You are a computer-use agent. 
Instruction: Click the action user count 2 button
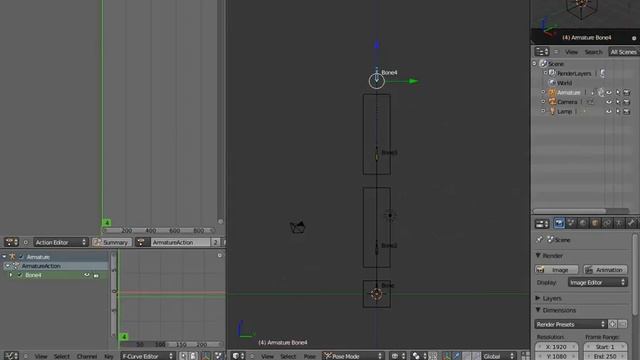[216, 242]
